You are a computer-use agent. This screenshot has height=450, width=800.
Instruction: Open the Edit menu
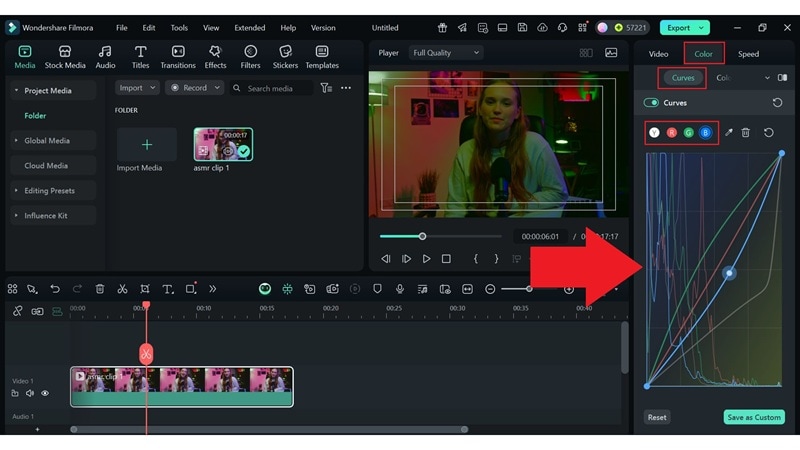click(148, 28)
